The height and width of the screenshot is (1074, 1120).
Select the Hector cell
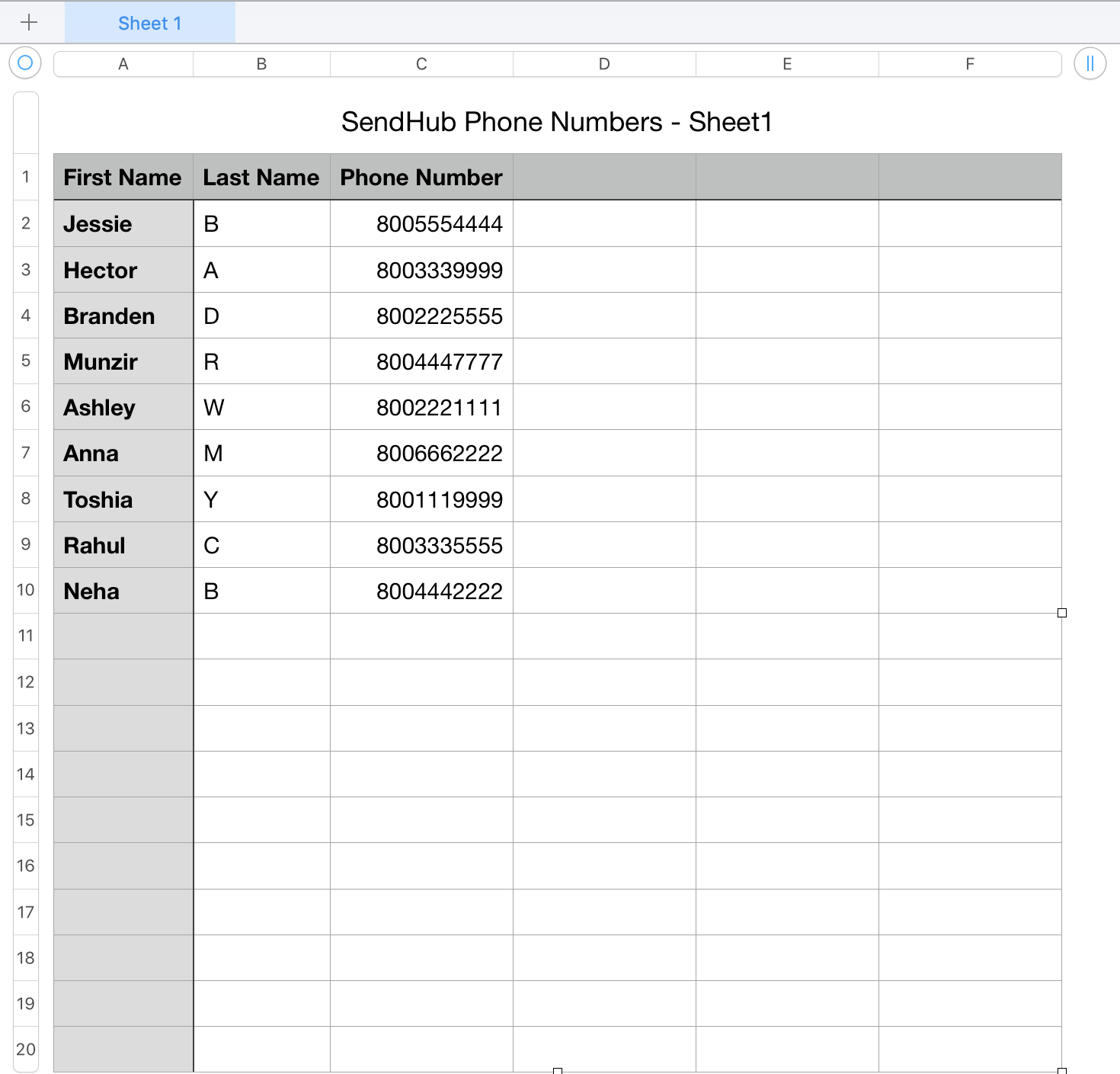point(123,270)
